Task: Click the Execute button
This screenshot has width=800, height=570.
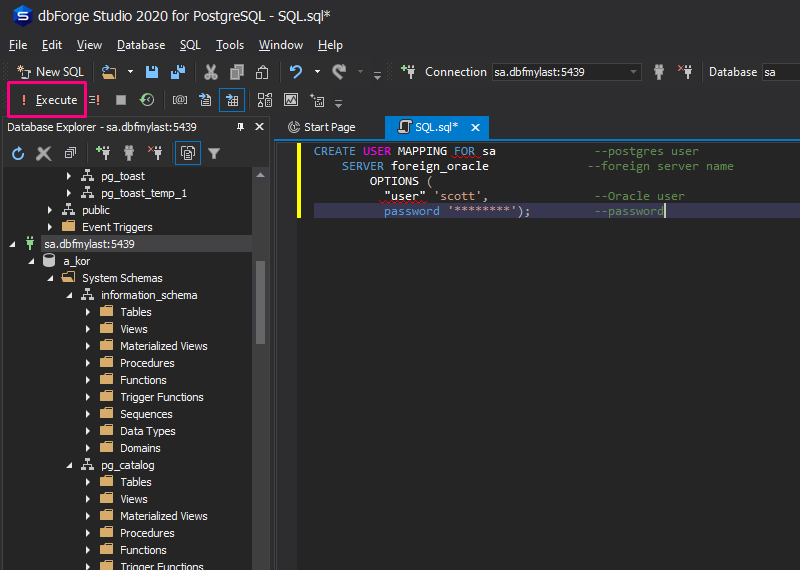Action: [x=47, y=100]
